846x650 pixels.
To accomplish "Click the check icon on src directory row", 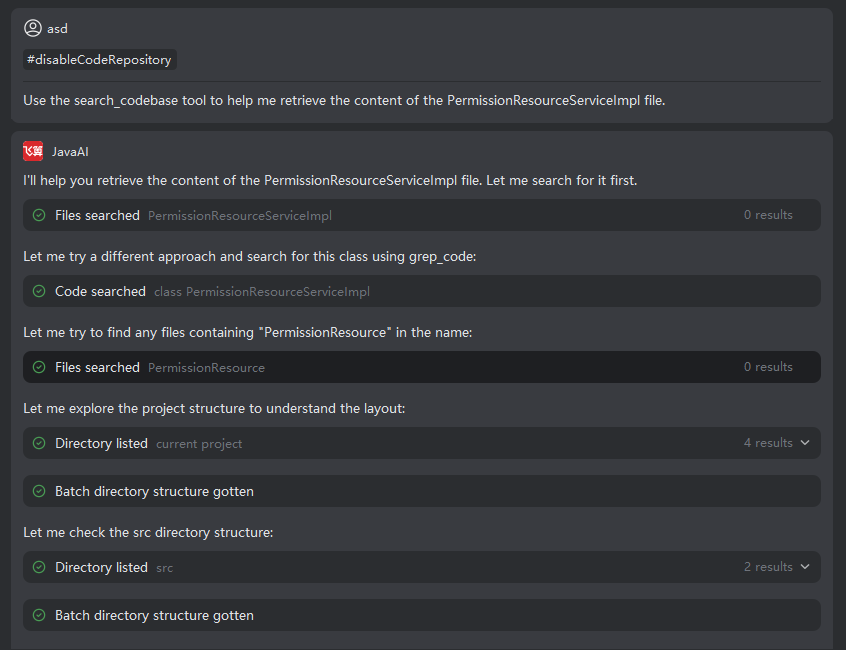I will pos(39,567).
